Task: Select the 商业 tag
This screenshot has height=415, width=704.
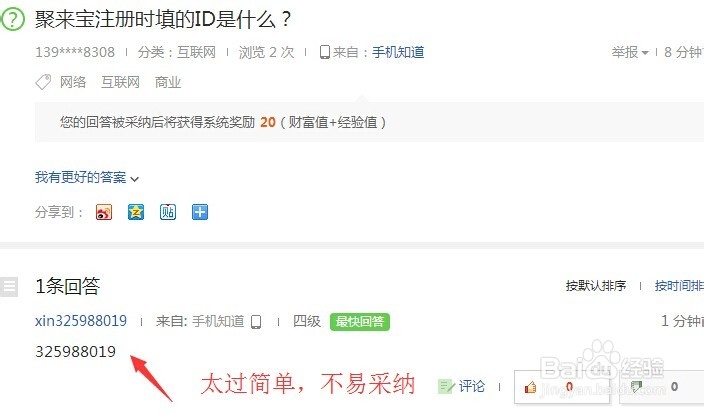Action: [x=167, y=82]
